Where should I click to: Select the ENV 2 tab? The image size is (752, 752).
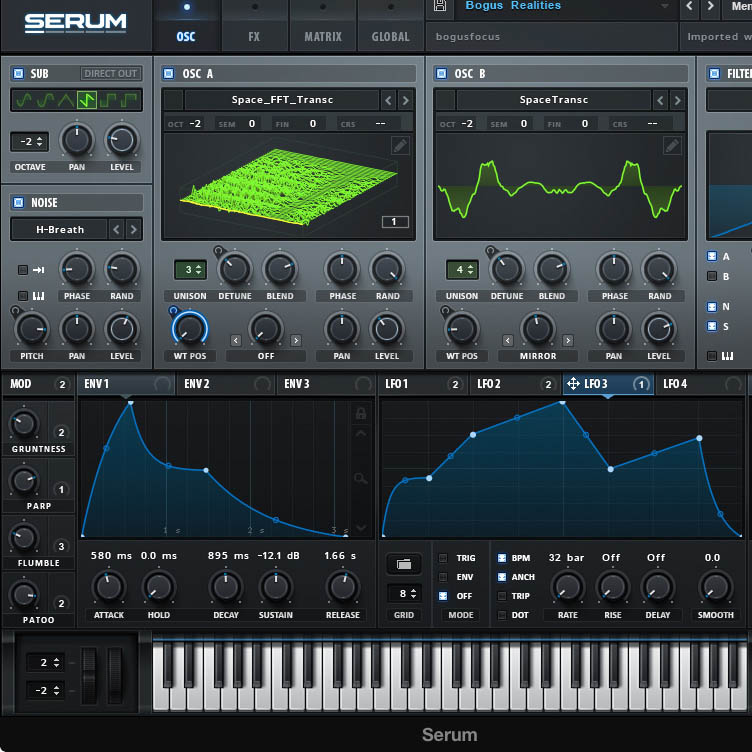[224, 384]
